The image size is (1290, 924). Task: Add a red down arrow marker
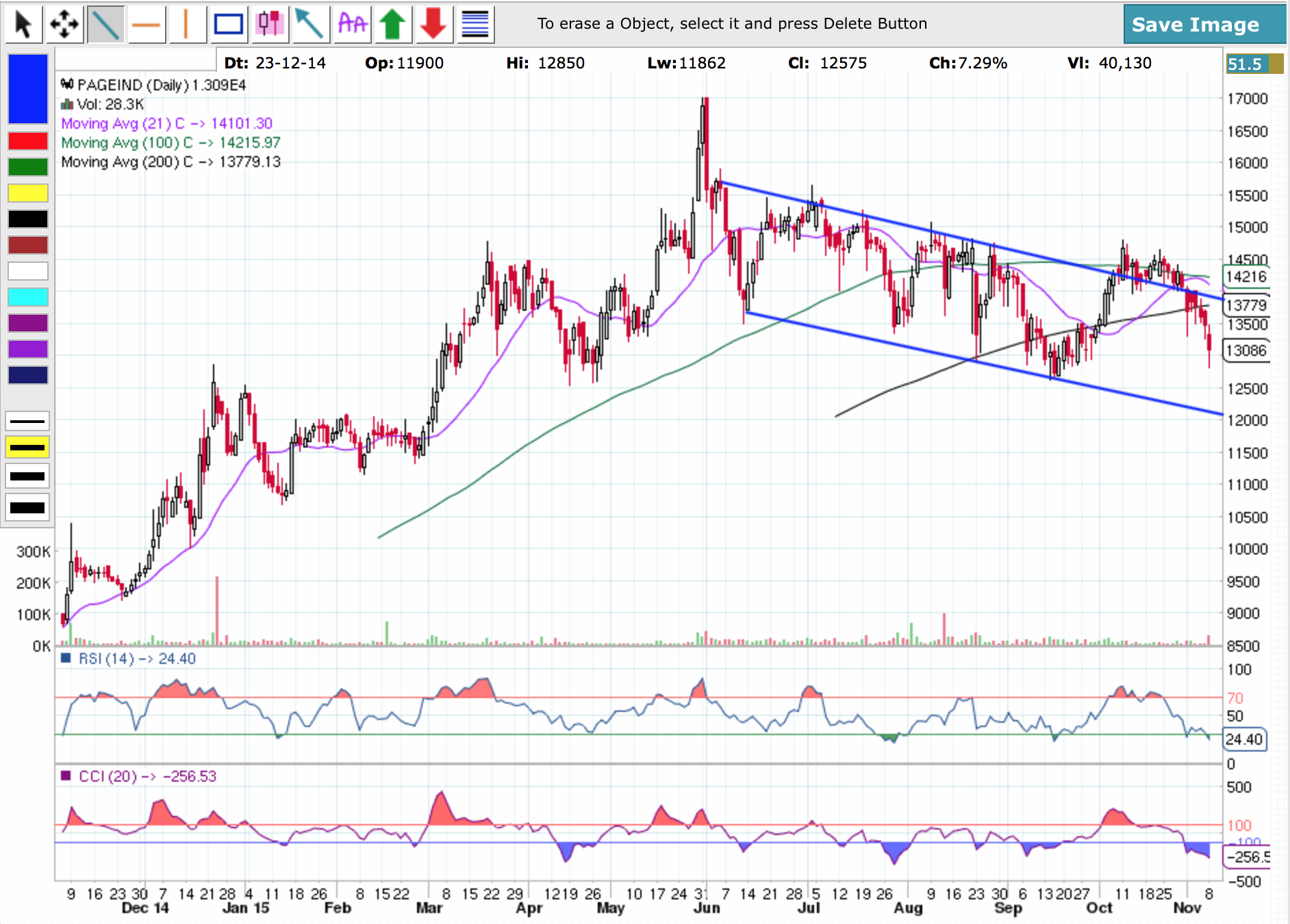433,25
